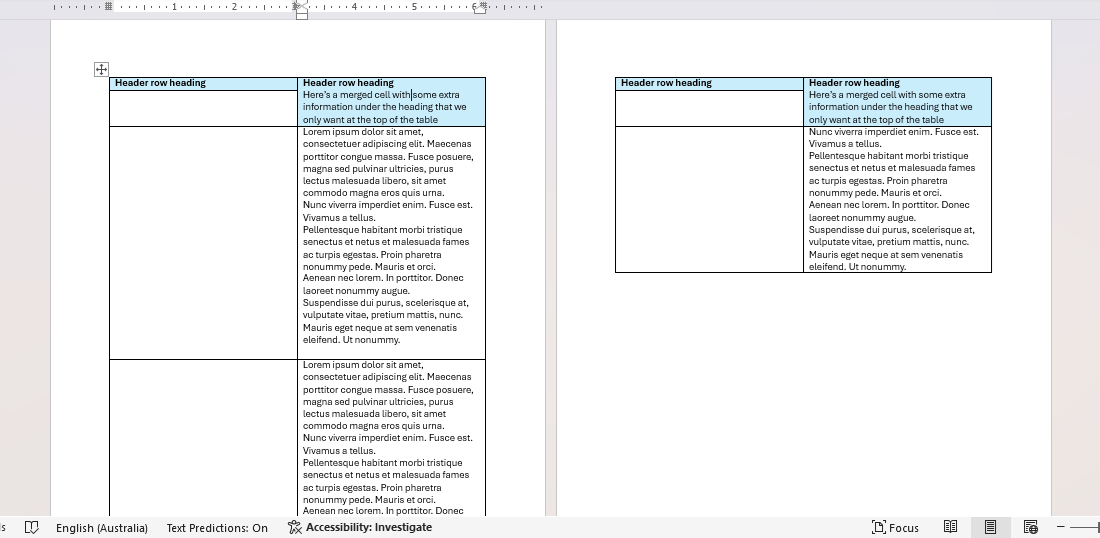The image size is (1100, 538).
Task: Switch to Focus mode
Action: pos(895,527)
